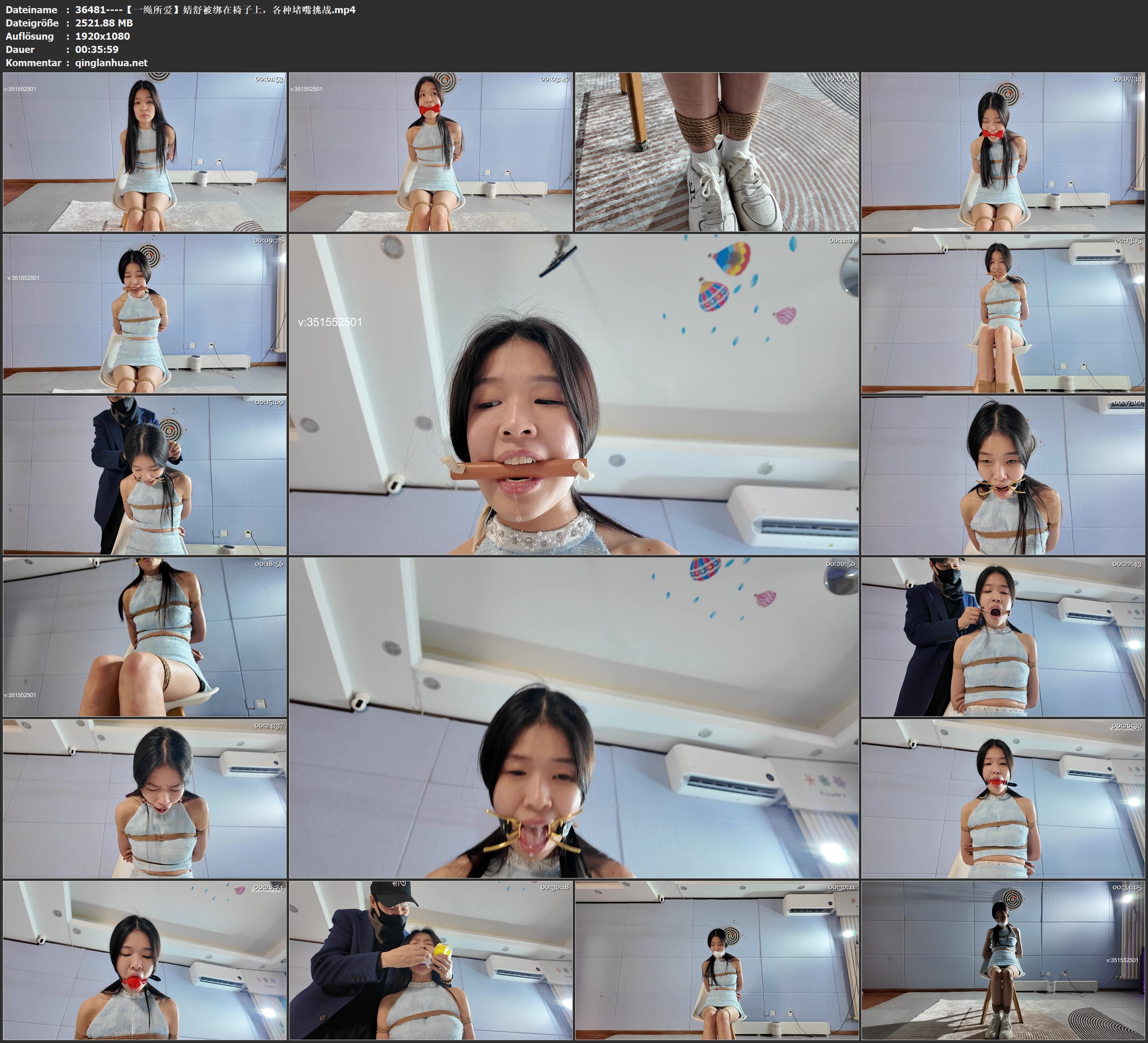The width and height of the screenshot is (1148, 1043).
Task: Select the frame marked 00:15:09
Action: [145, 475]
